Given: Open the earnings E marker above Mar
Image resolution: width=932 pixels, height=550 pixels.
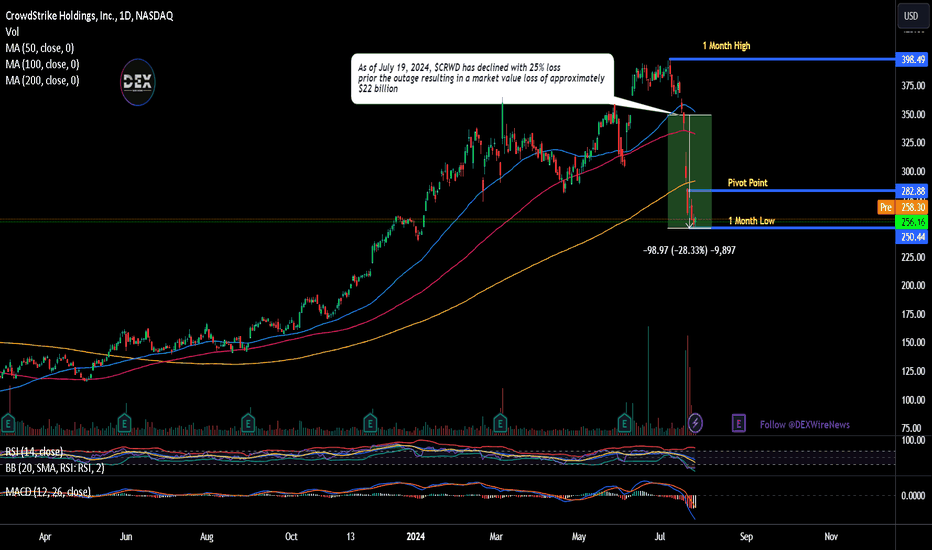Looking at the screenshot, I should click(x=500, y=423).
